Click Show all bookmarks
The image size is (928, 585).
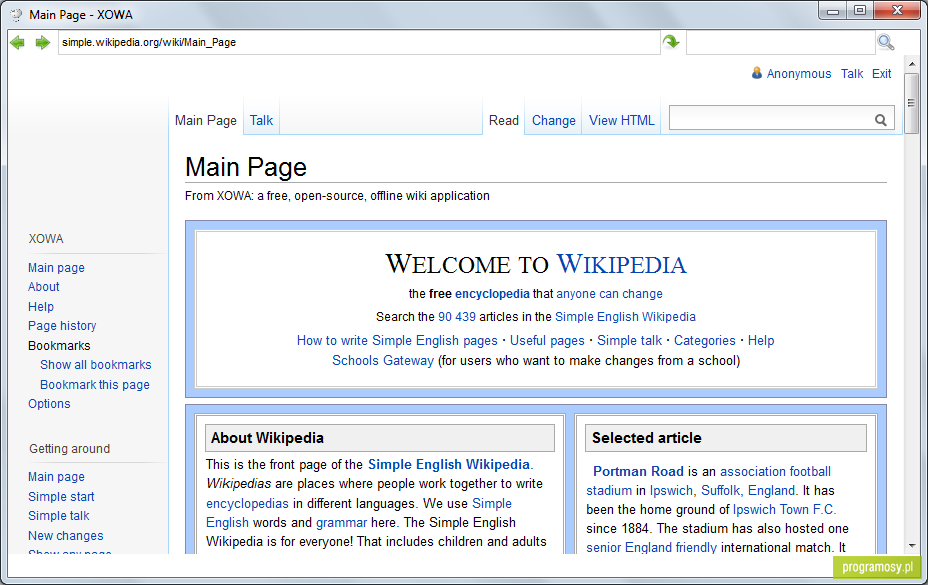[96, 365]
